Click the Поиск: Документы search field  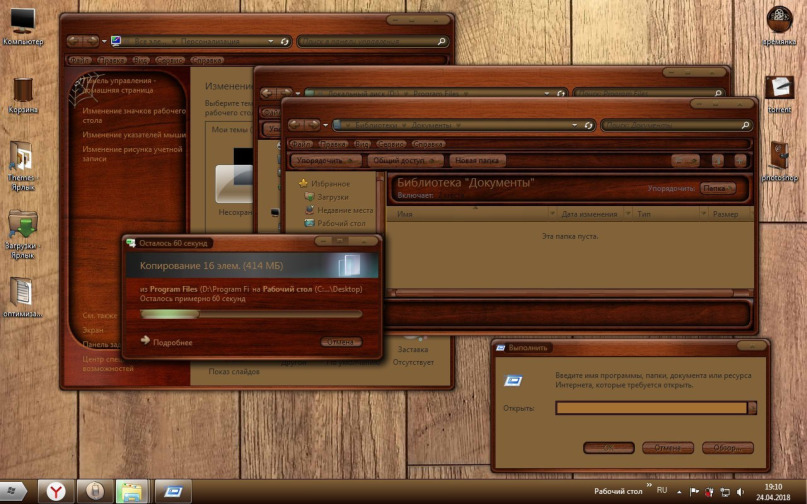(x=670, y=125)
